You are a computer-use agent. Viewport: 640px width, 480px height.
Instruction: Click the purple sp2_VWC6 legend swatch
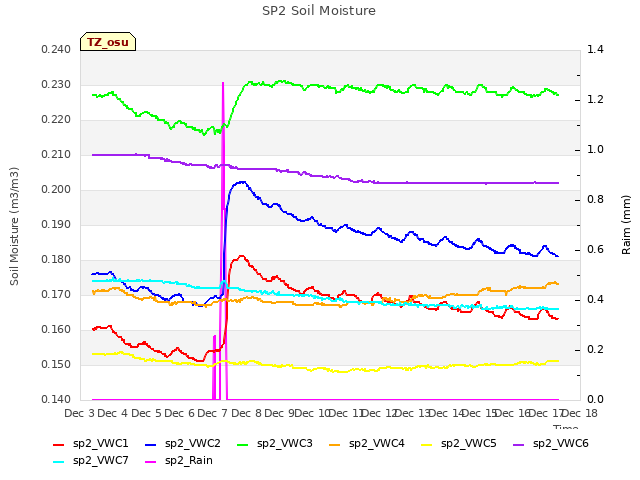pyautogui.click(x=519, y=444)
